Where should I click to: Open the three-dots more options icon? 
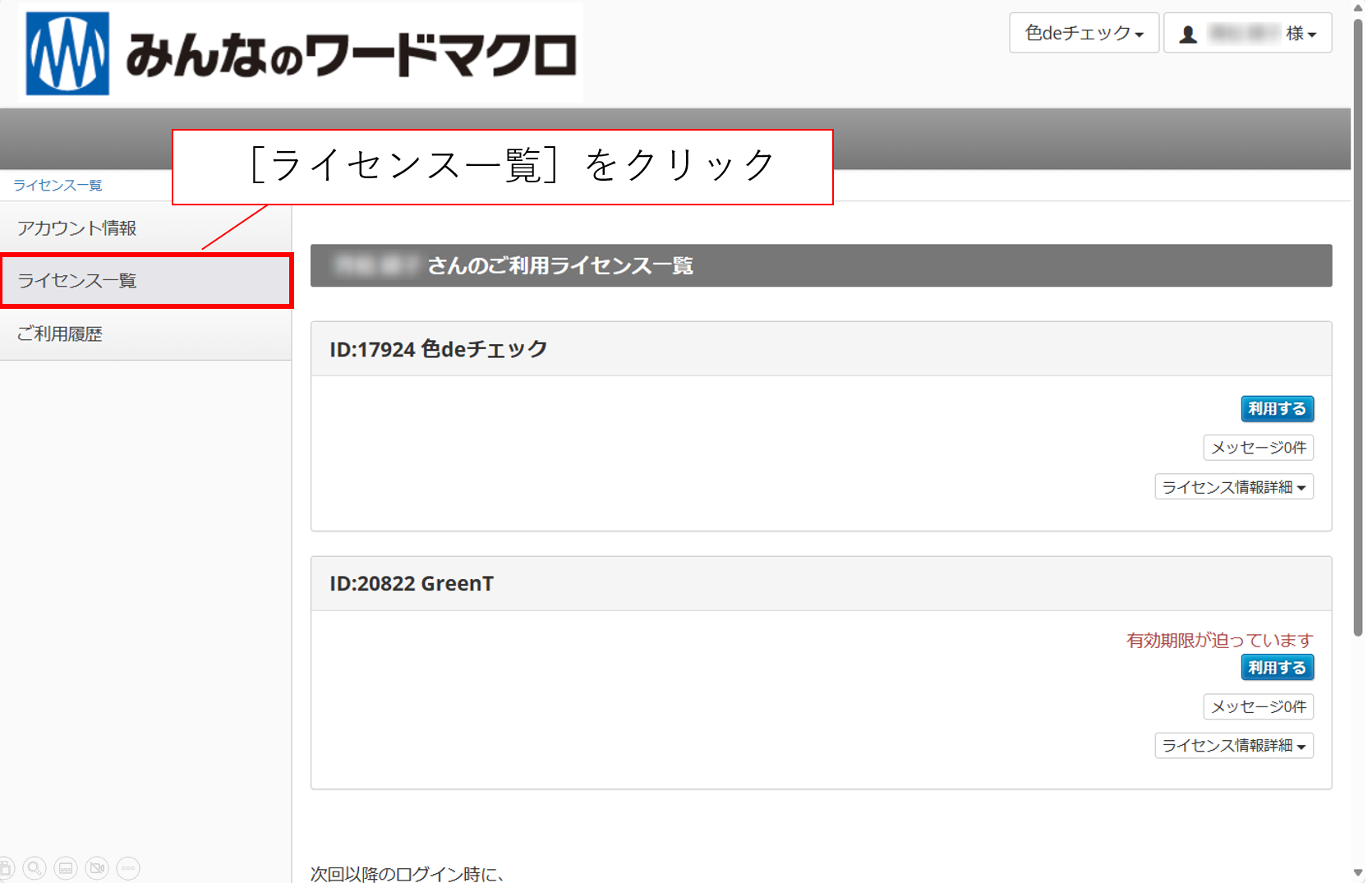click(128, 868)
